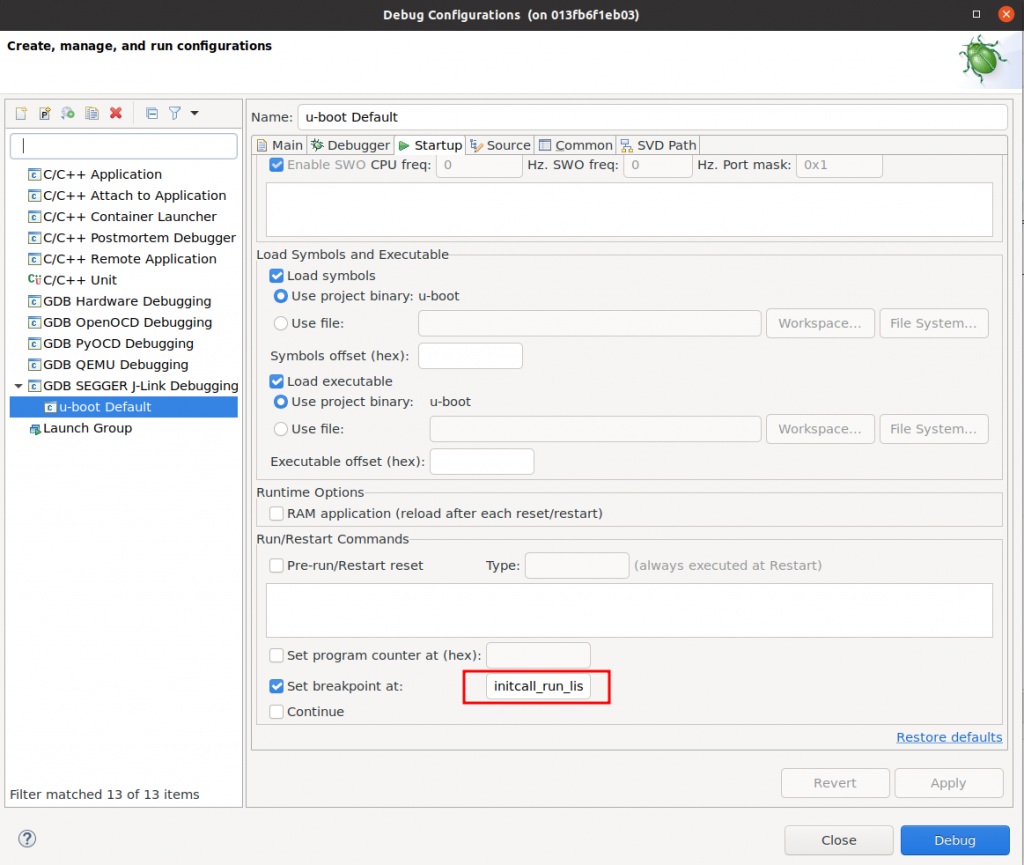Click the Set breakpoint at input field
This screenshot has width=1024, height=865.
537,687
